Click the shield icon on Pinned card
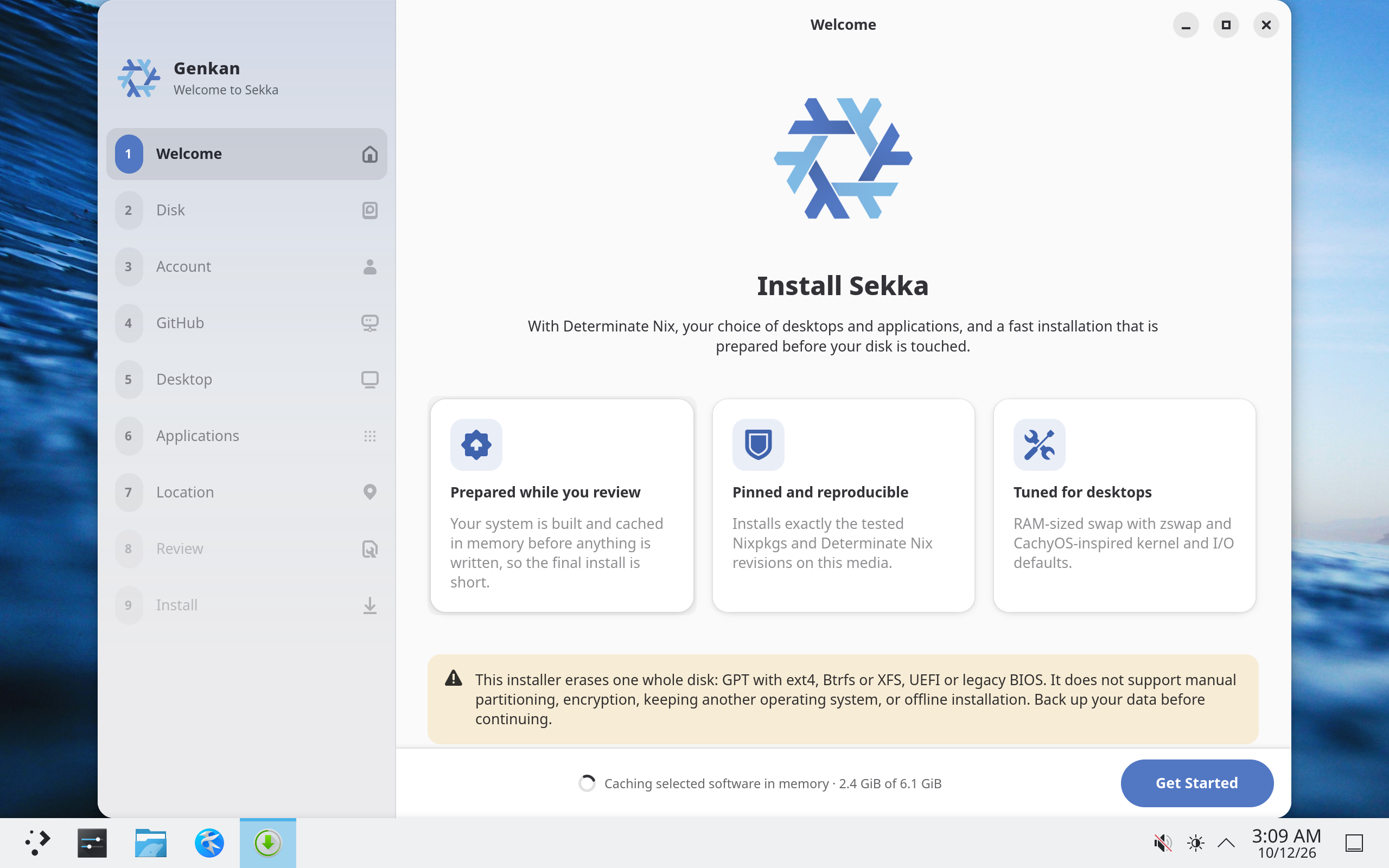This screenshot has height=868, width=1389. pos(757,444)
